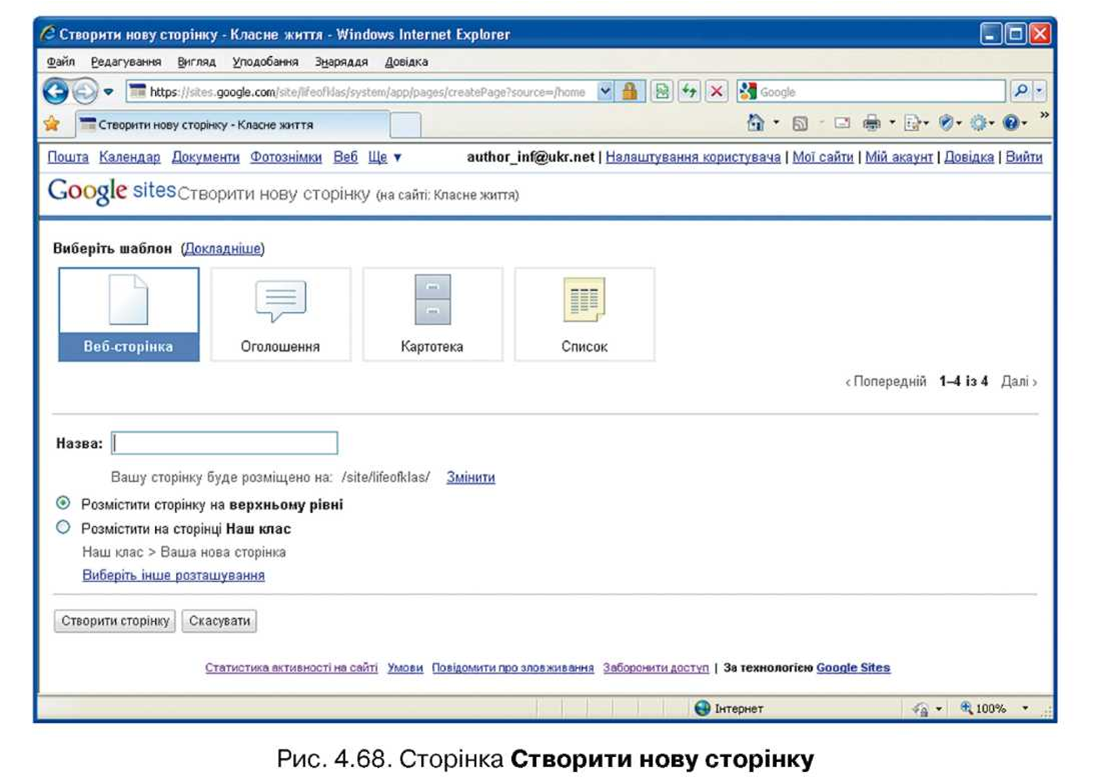Open the Мій акаунт link

899,157
